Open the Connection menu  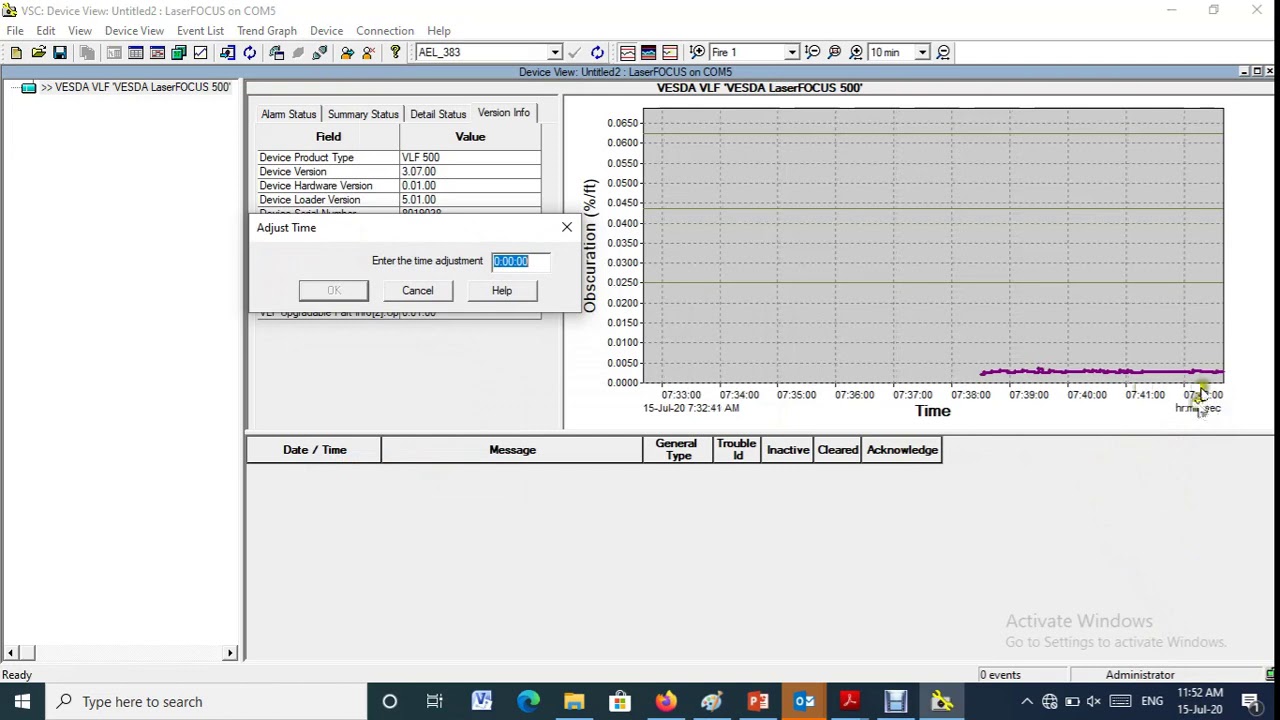(385, 31)
